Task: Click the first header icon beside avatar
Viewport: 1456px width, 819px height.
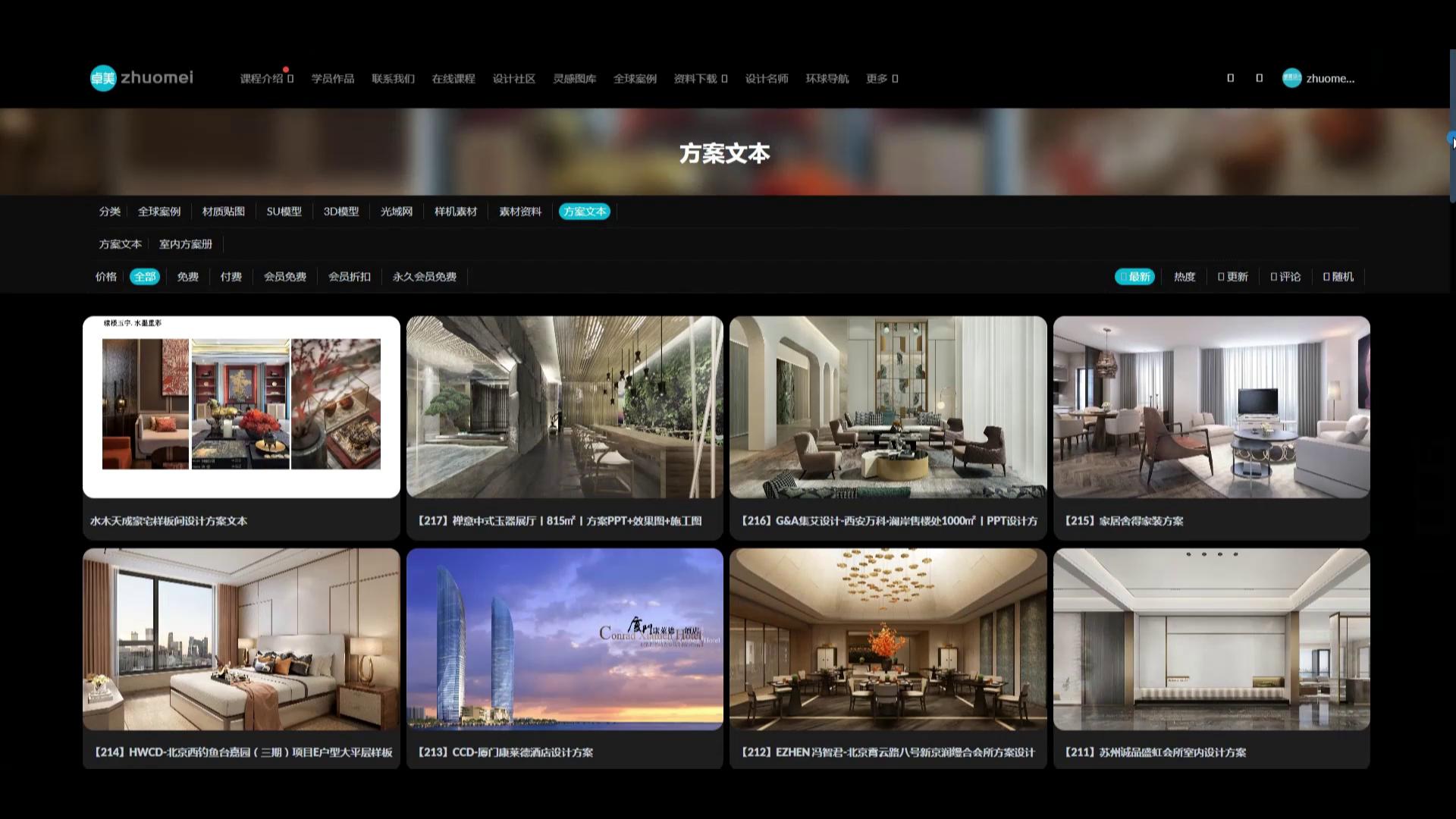Action: pos(1230,78)
